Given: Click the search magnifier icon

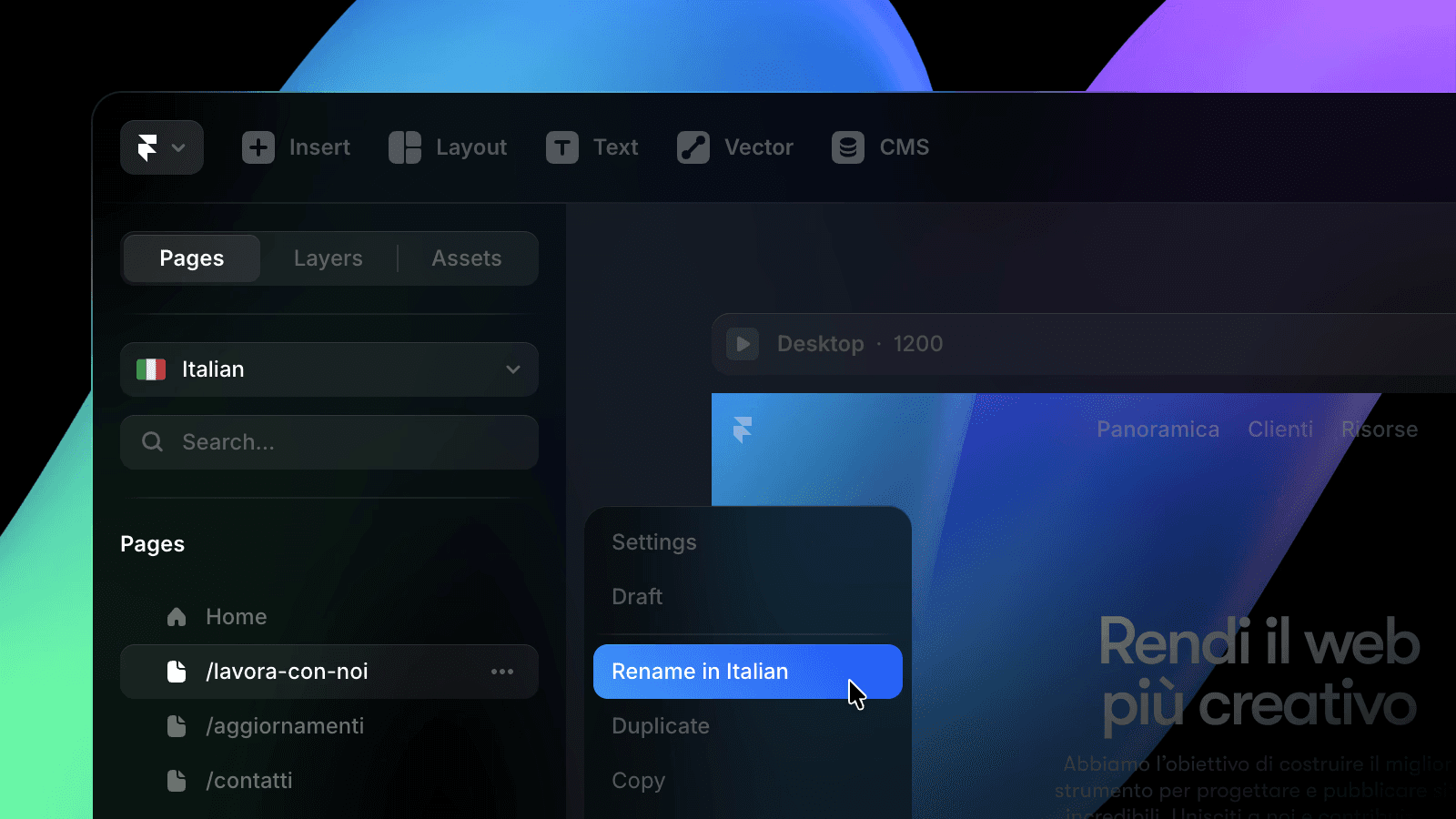Looking at the screenshot, I should (x=153, y=441).
